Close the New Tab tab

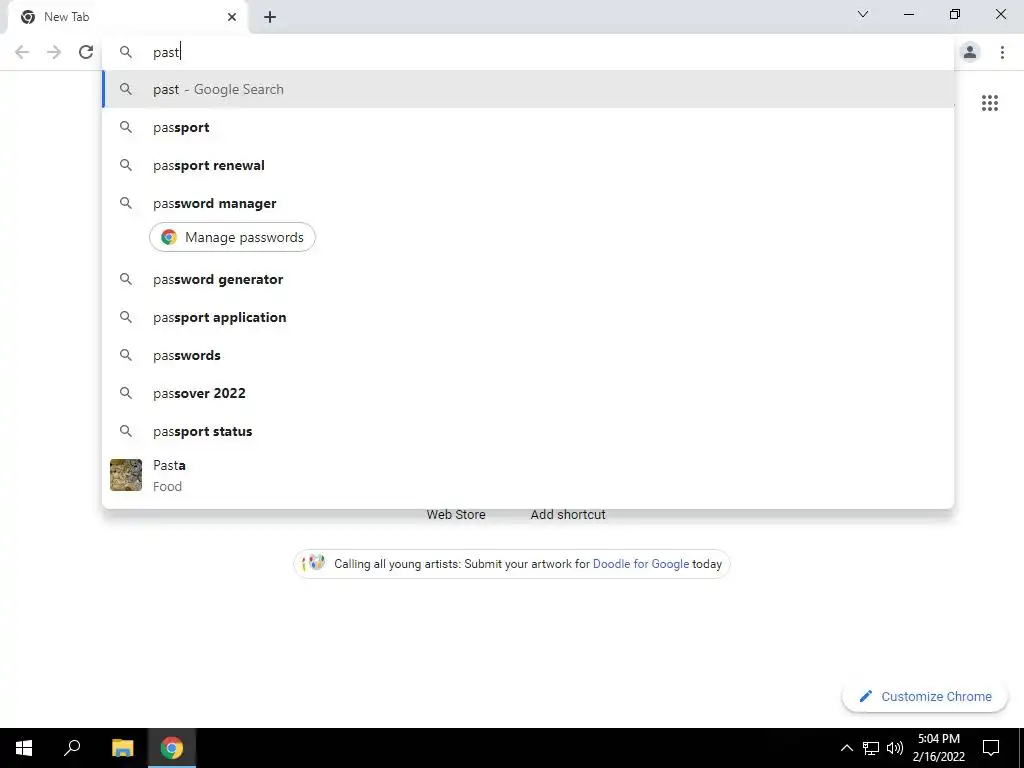(232, 17)
